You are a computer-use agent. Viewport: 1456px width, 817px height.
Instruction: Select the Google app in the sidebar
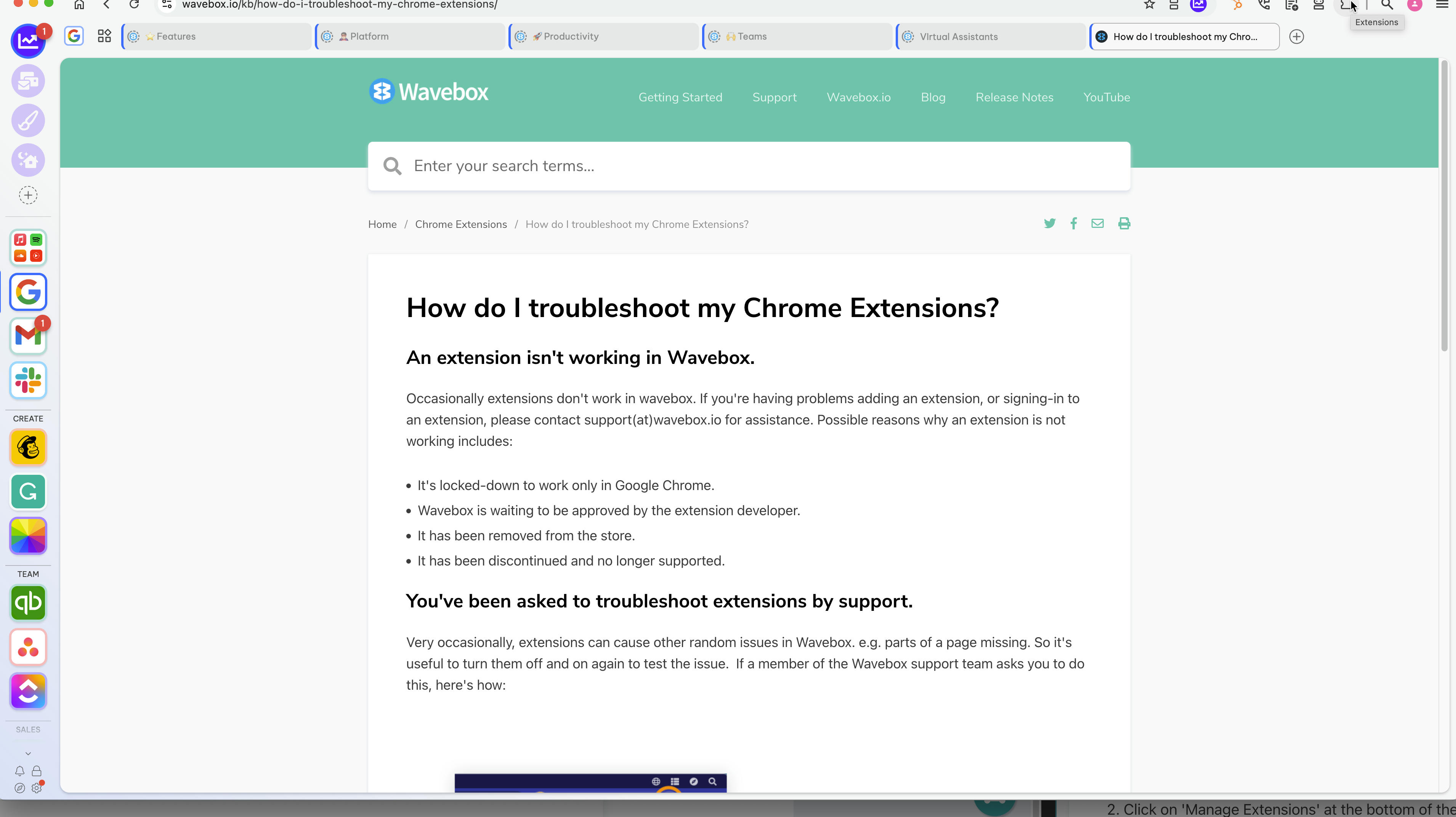pyautogui.click(x=28, y=292)
